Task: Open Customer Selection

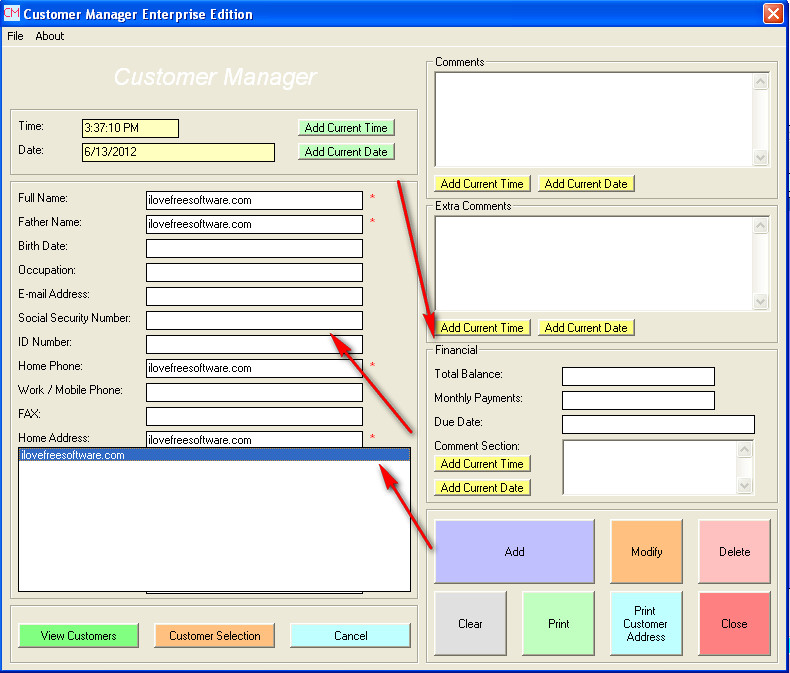Action: pos(214,635)
